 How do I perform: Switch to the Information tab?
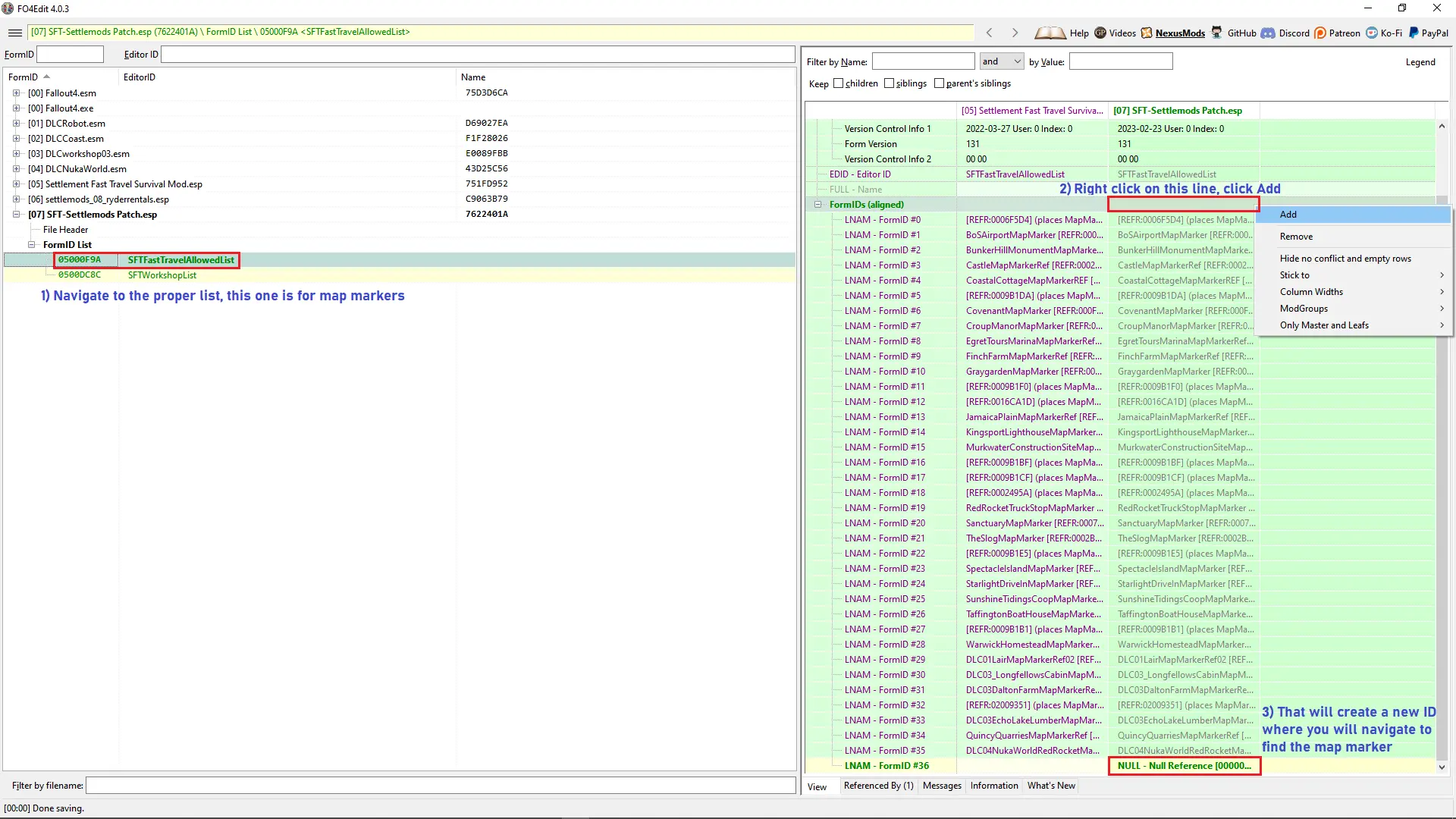pyautogui.click(x=994, y=786)
